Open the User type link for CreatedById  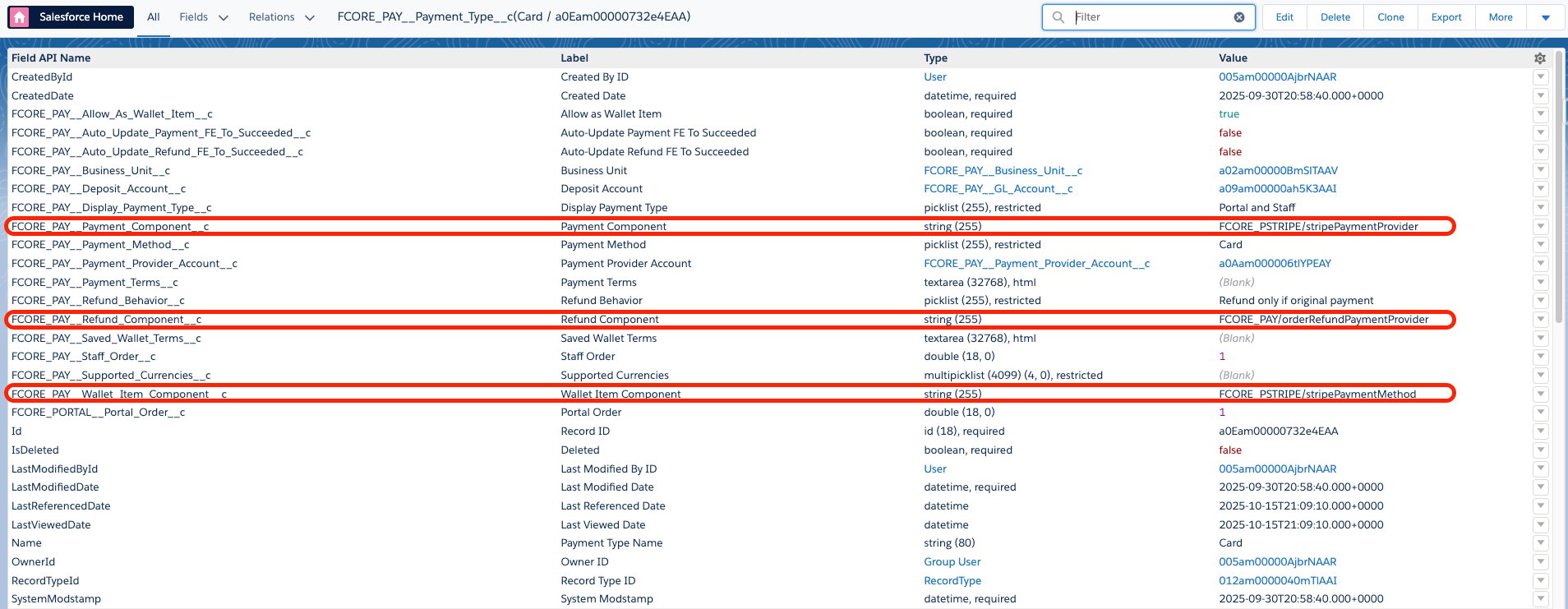pos(935,77)
